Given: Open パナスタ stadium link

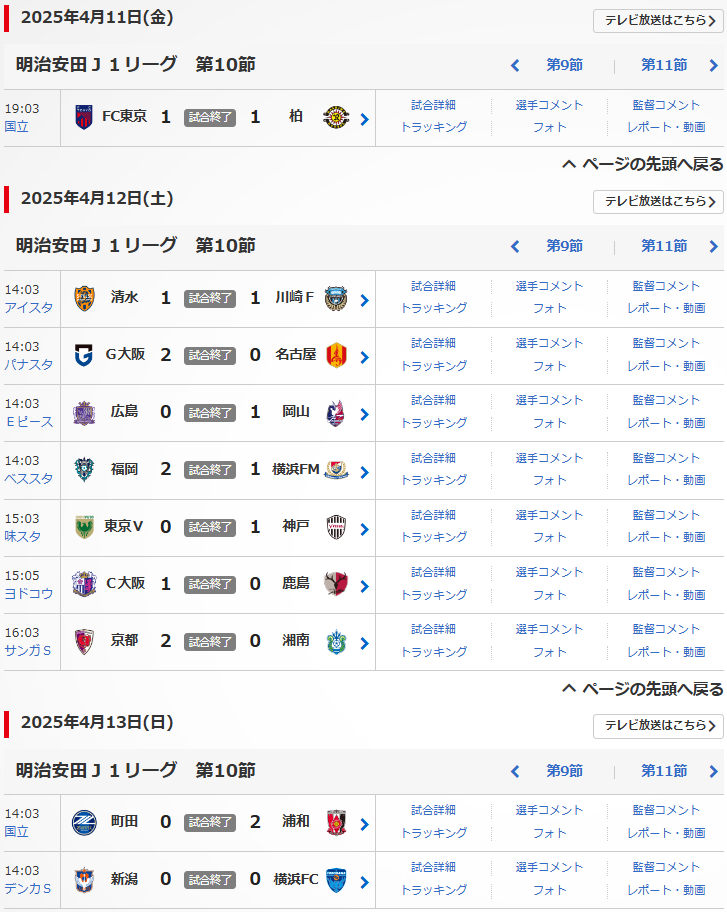Looking at the screenshot, I should point(29,365).
